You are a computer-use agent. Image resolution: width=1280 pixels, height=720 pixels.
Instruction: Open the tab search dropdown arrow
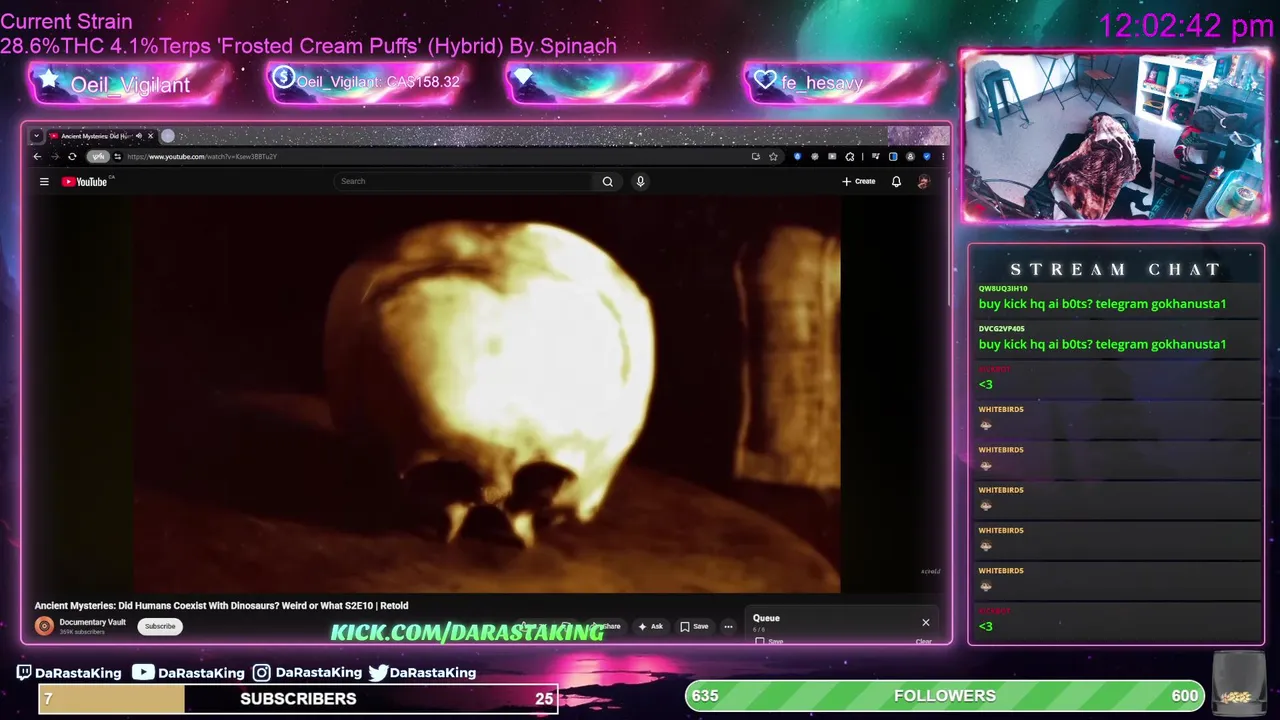tap(37, 136)
